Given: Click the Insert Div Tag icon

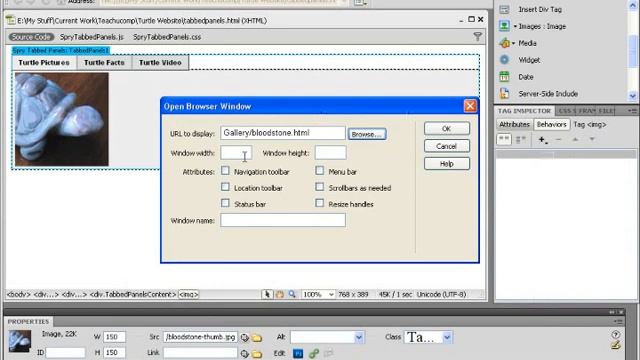Looking at the screenshot, I should click(x=504, y=9).
